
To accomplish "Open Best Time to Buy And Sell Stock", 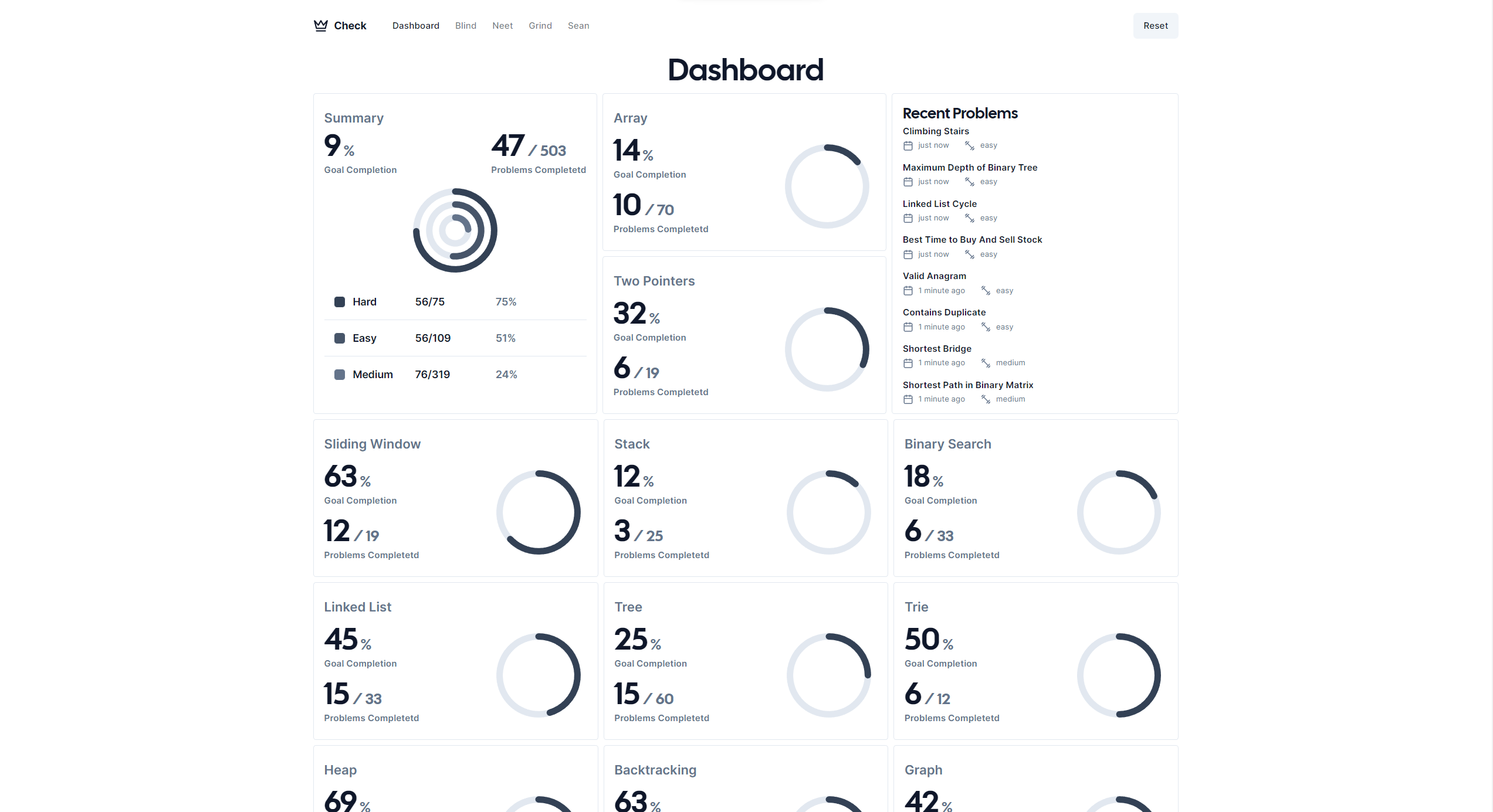I will click(972, 240).
